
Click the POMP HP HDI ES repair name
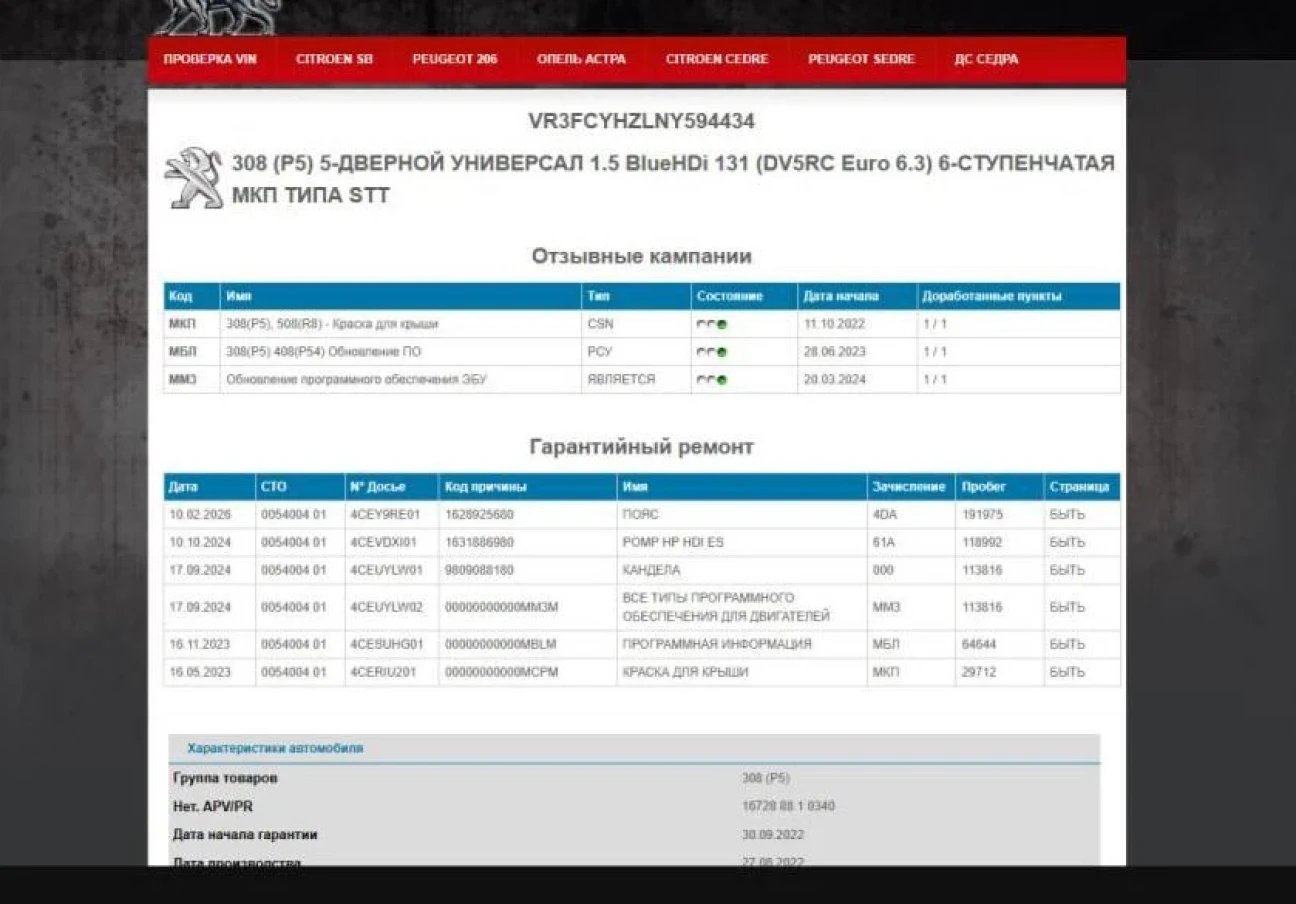point(673,542)
